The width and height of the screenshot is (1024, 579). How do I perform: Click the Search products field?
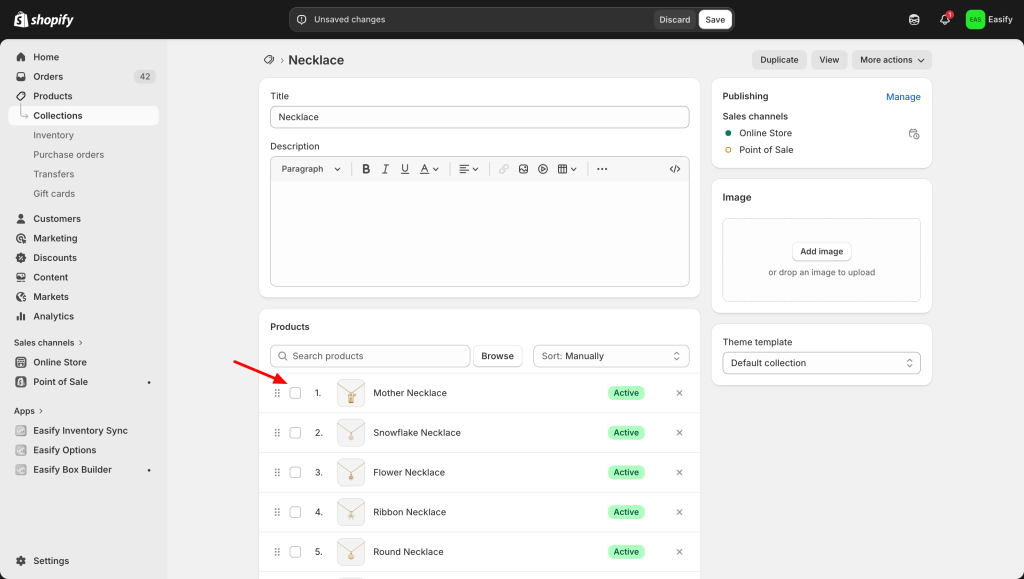[370, 356]
